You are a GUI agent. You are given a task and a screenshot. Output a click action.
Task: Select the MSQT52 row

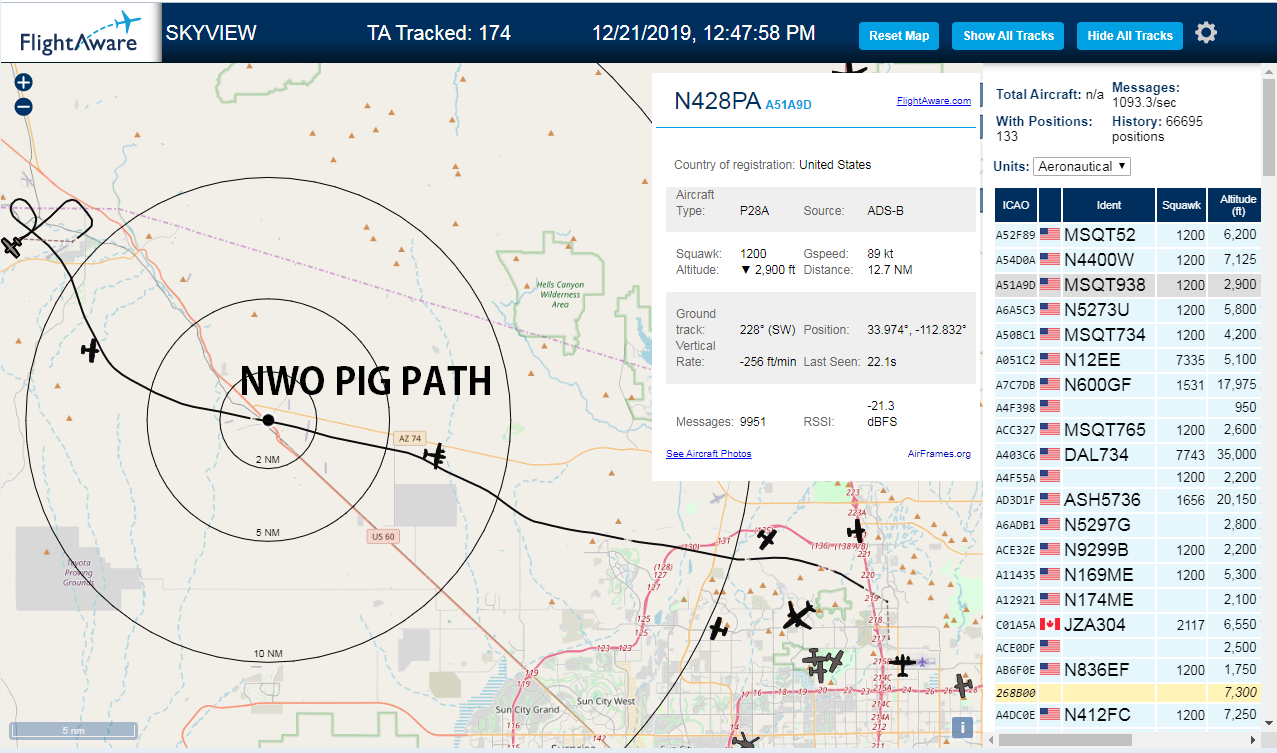click(x=1128, y=234)
